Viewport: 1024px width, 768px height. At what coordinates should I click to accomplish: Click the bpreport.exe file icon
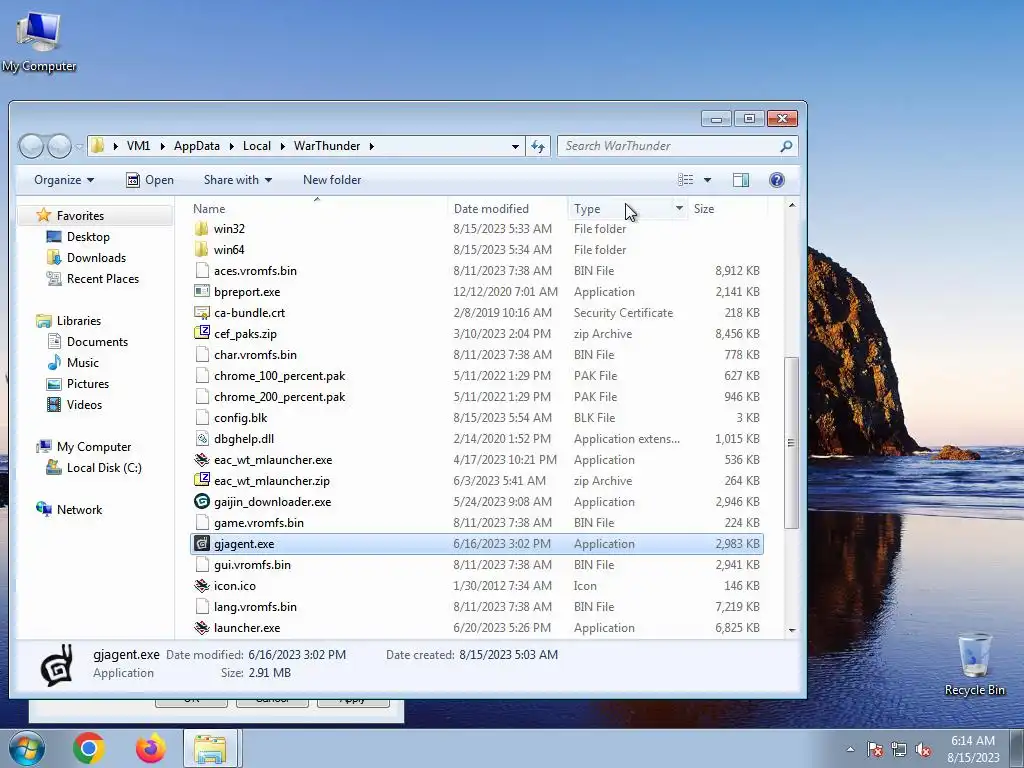202,292
